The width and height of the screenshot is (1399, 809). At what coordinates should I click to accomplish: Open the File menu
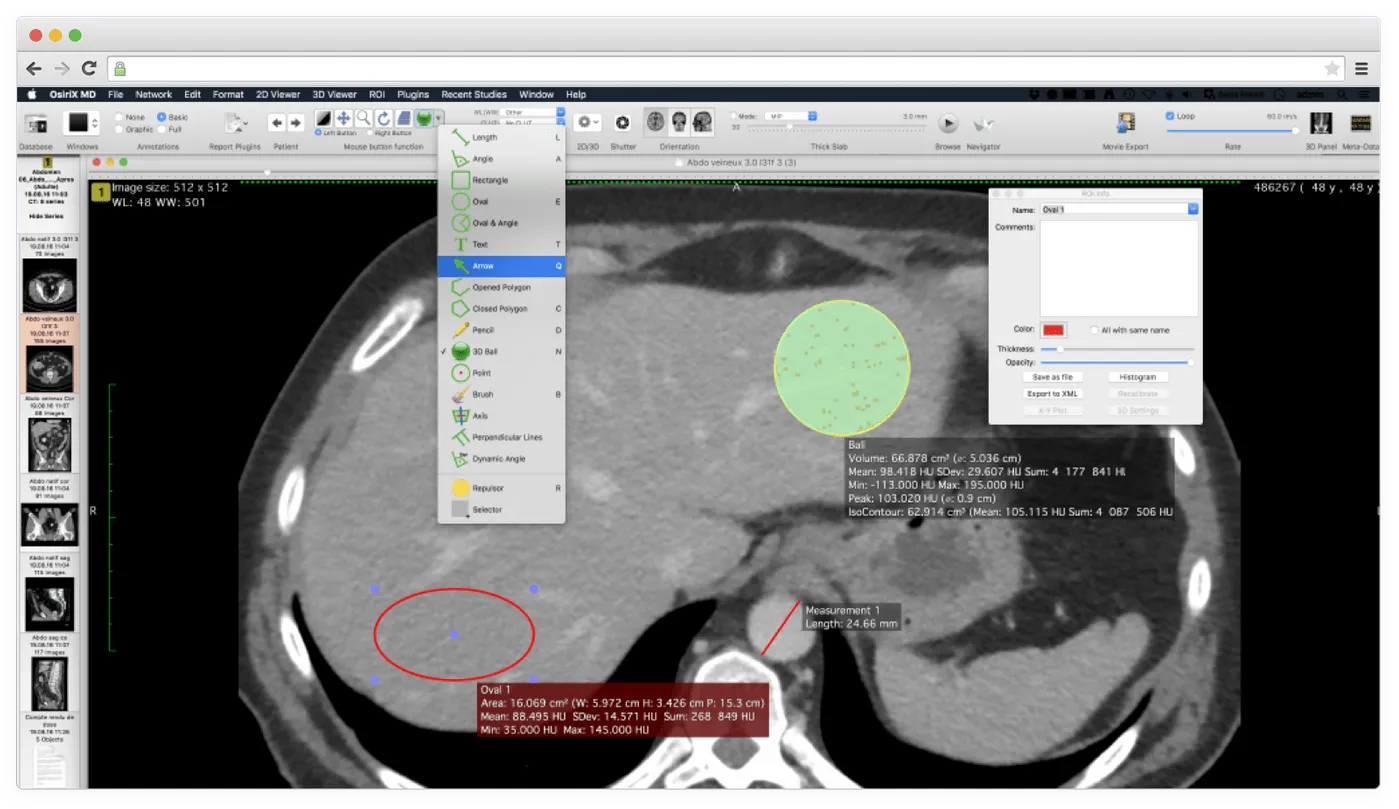pyautogui.click(x=116, y=94)
